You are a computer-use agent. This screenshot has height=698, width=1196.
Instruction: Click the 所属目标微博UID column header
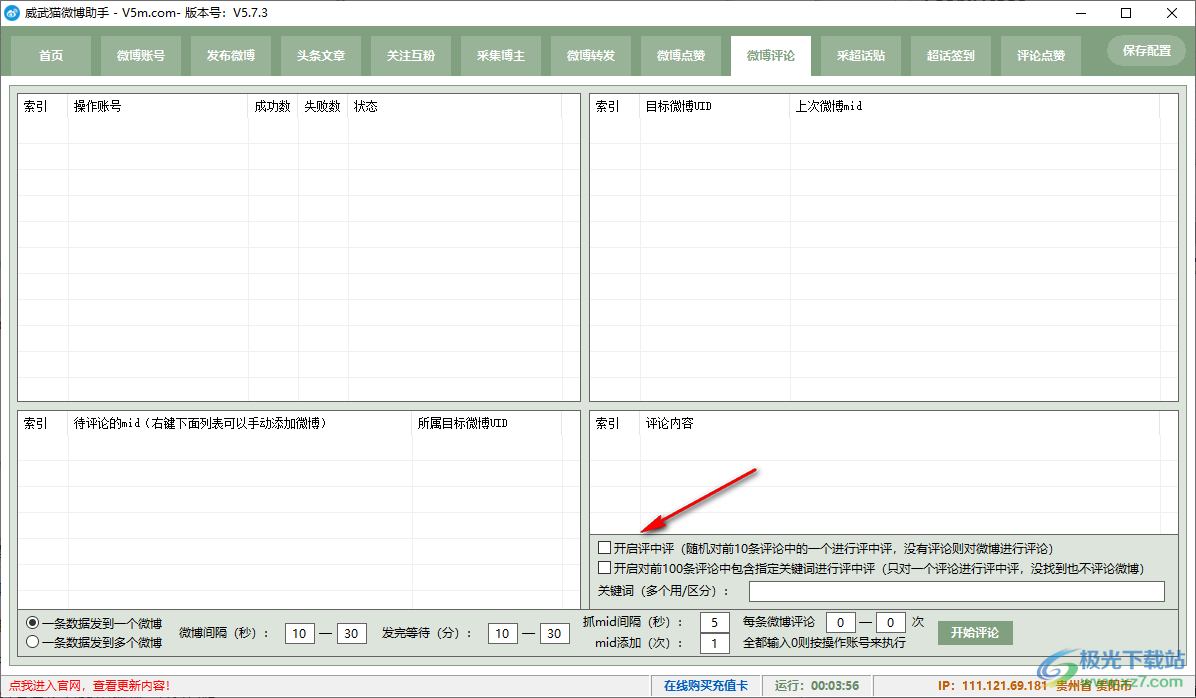(487, 423)
